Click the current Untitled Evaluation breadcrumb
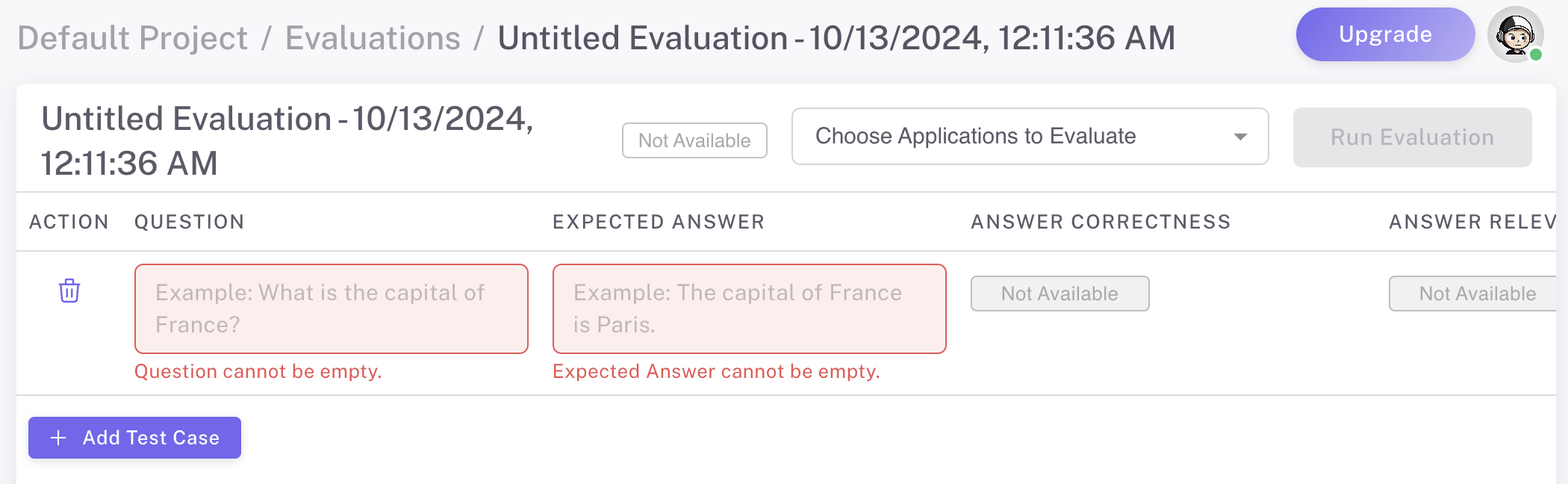This screenshot has width=1568, height=484. (836, 38)
